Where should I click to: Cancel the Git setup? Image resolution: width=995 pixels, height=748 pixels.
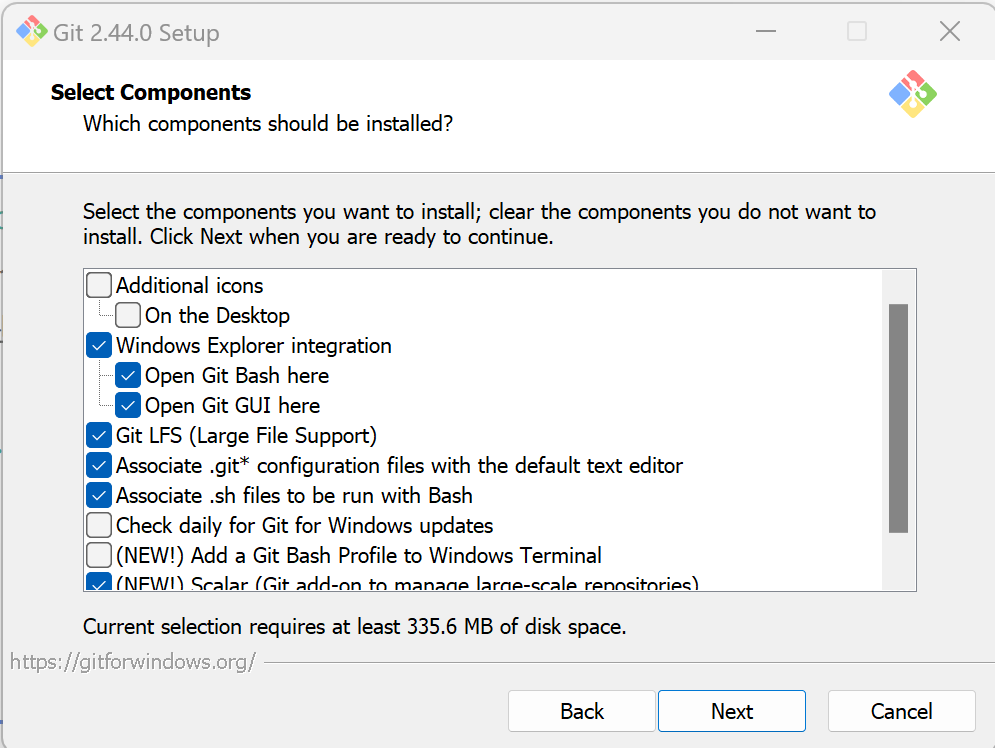tap(901, 711)
